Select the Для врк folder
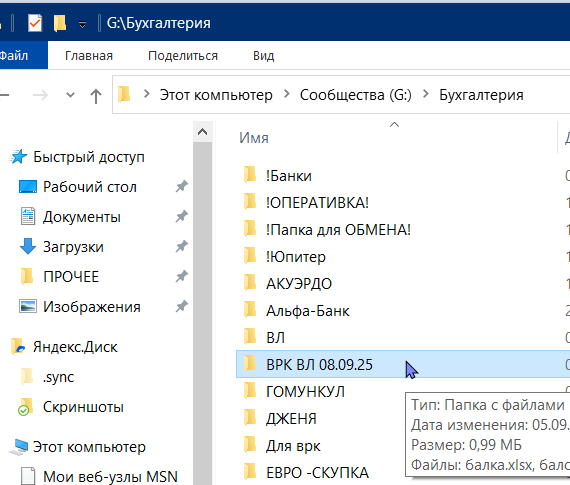Image resolution: width=570 pixels, height=485 pixels. tap(293, 446)
